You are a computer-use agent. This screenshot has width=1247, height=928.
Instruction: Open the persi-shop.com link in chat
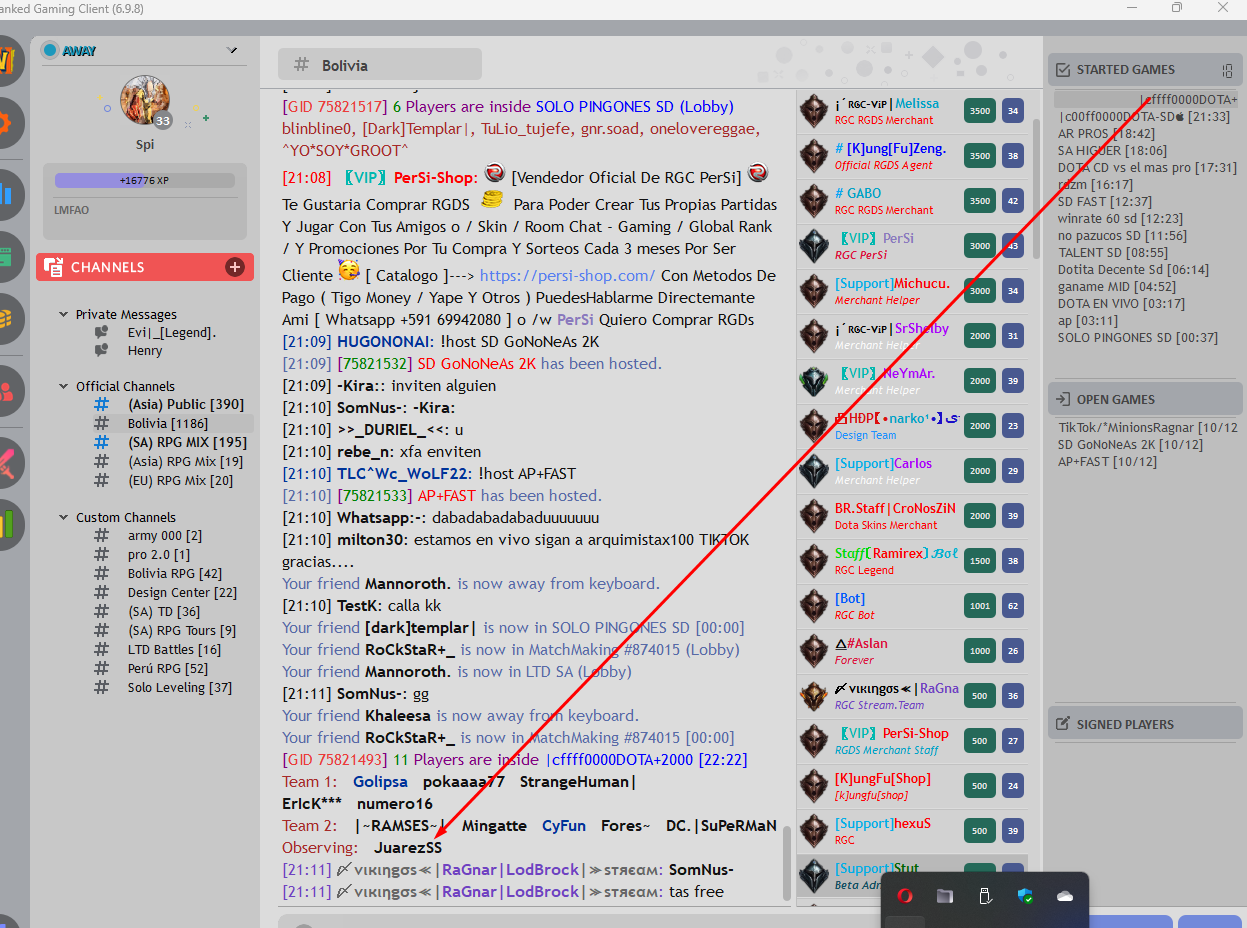tap(567, 275)
